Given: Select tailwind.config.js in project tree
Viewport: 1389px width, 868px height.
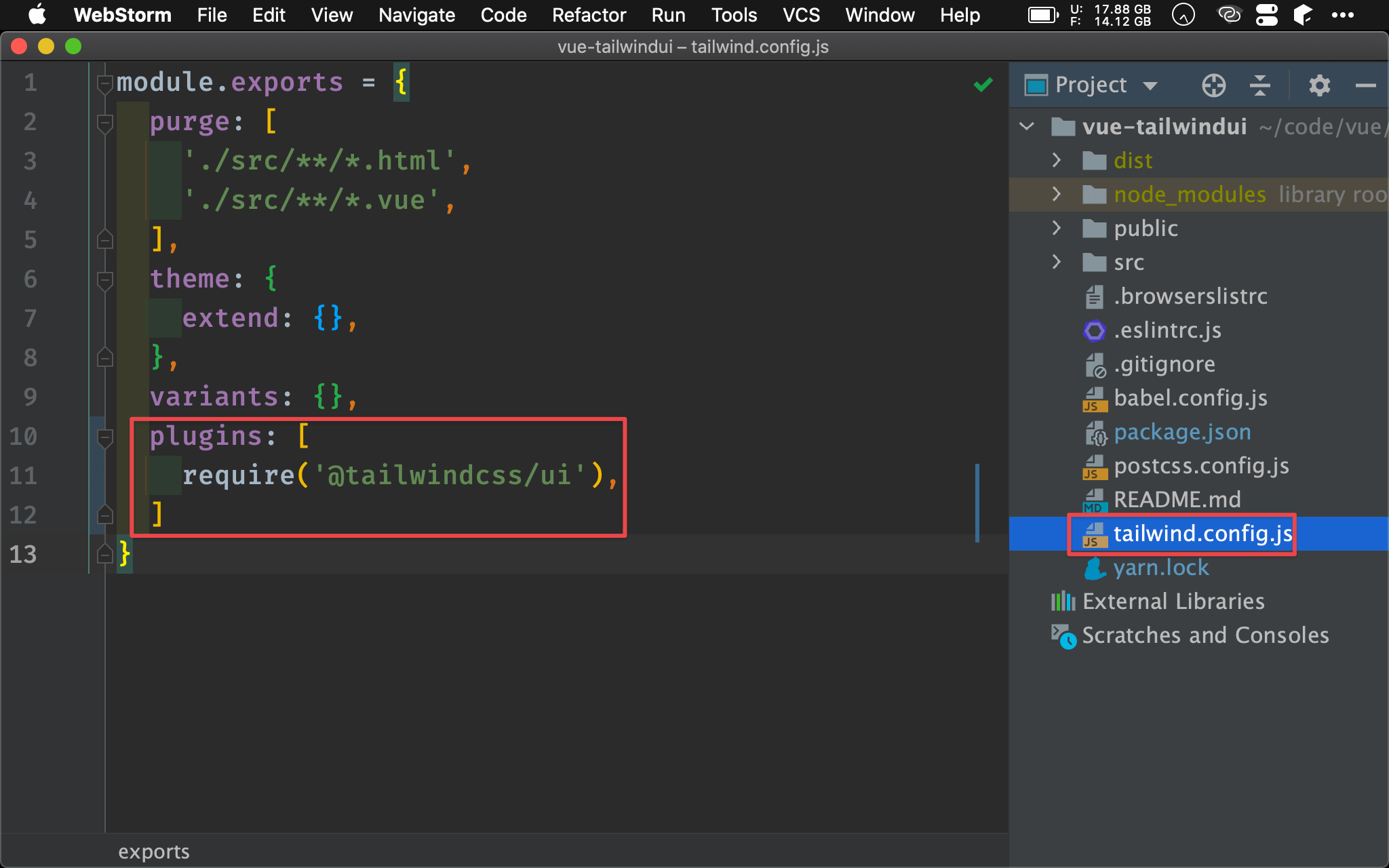Looking at the screenshot, I should 1202,534.
